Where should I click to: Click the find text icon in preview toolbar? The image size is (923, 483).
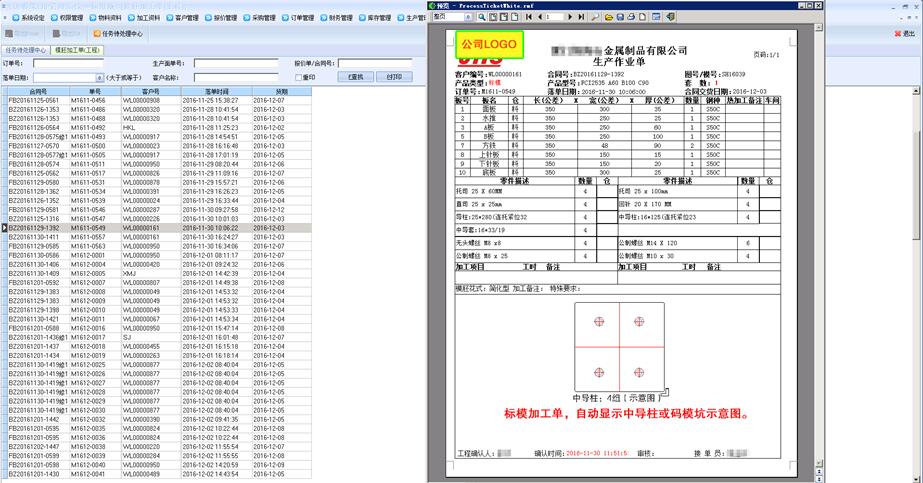pyautogui.click(x=595, y=17)
